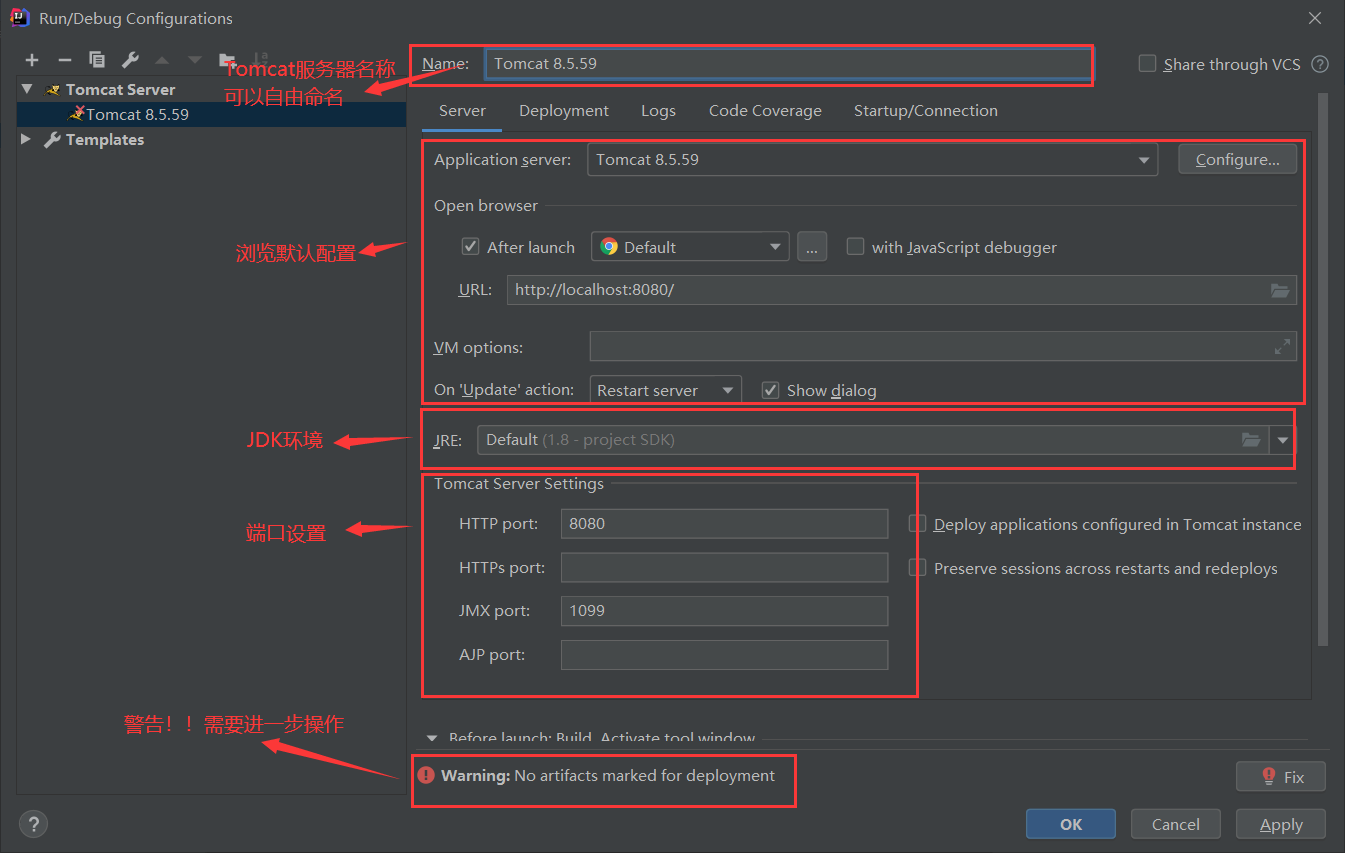Viewport: 1345px width, 853px height.
Task: Click the vertical scrollbar of settings panel
Action: pyautogui.click(x=1322, y=370)
